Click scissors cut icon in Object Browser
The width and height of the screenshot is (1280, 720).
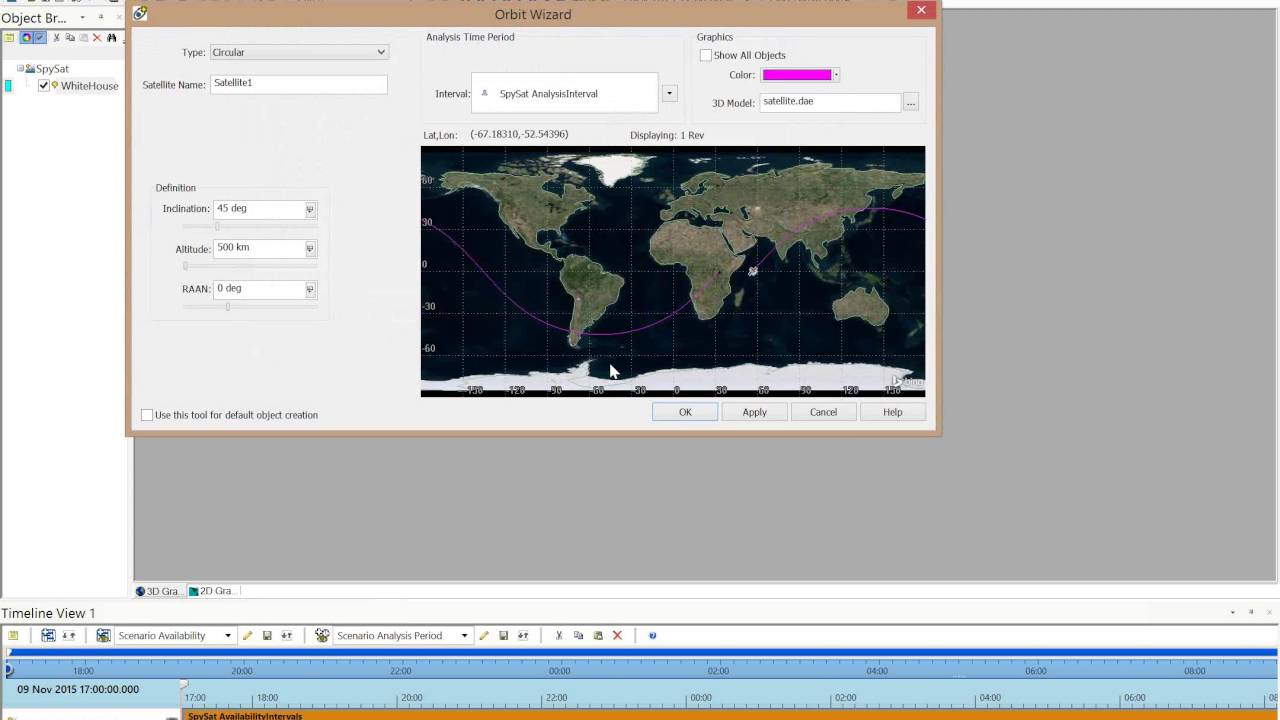pos(56,38)
